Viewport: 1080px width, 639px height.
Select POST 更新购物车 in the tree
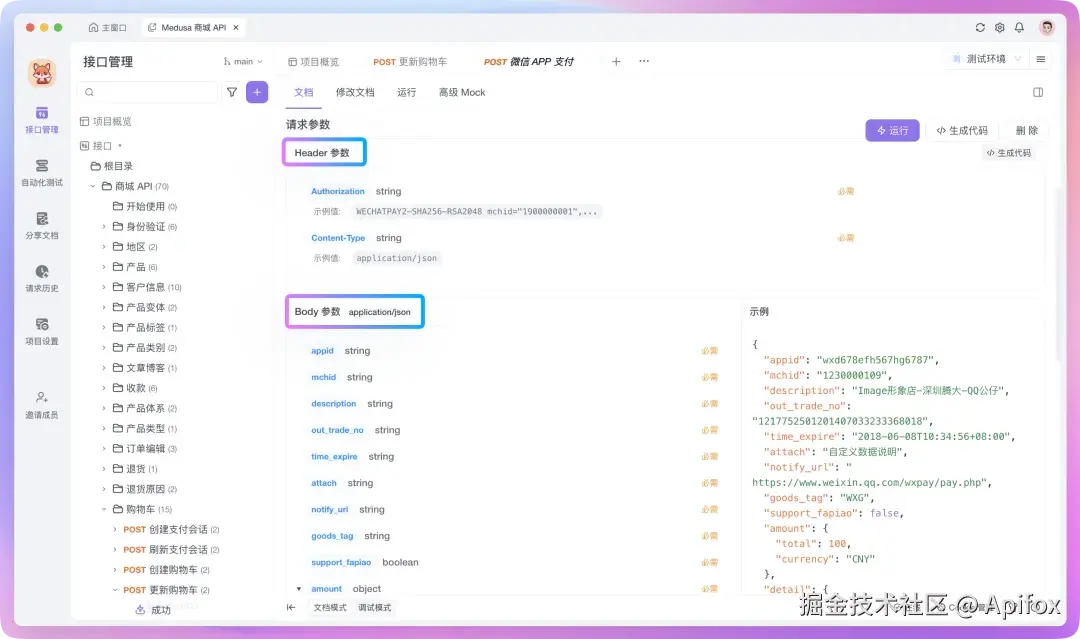(x=166, y=590)
